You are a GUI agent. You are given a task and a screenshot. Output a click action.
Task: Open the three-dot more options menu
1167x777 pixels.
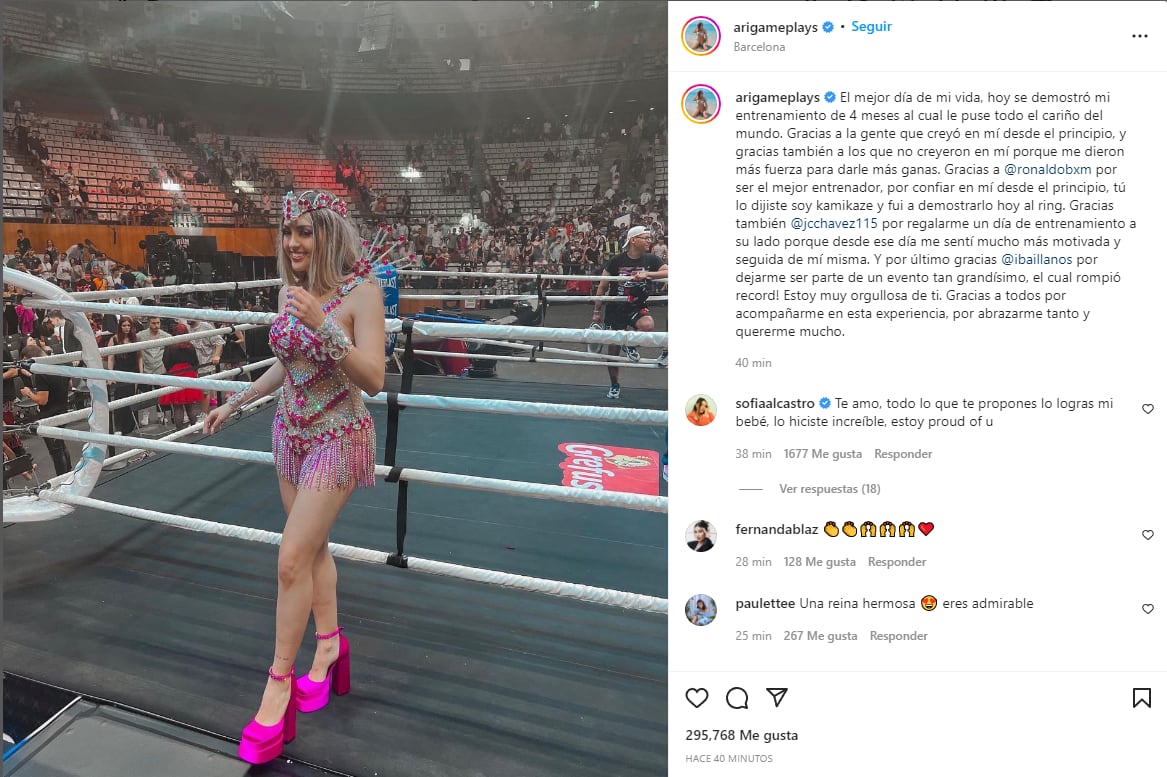click(1139, 36)
